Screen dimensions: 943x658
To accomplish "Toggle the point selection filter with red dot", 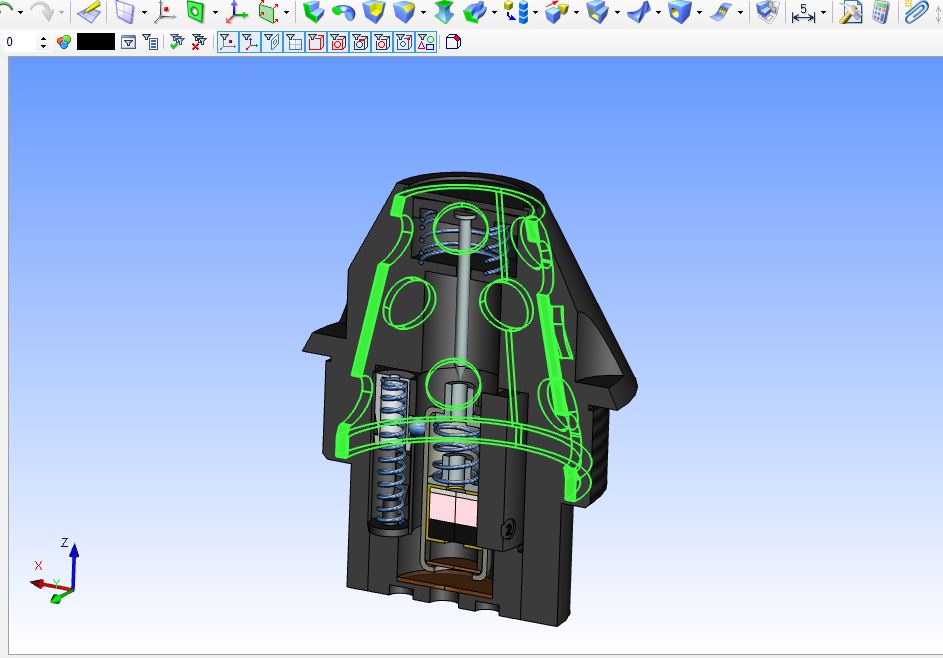I will click(228, 42).
